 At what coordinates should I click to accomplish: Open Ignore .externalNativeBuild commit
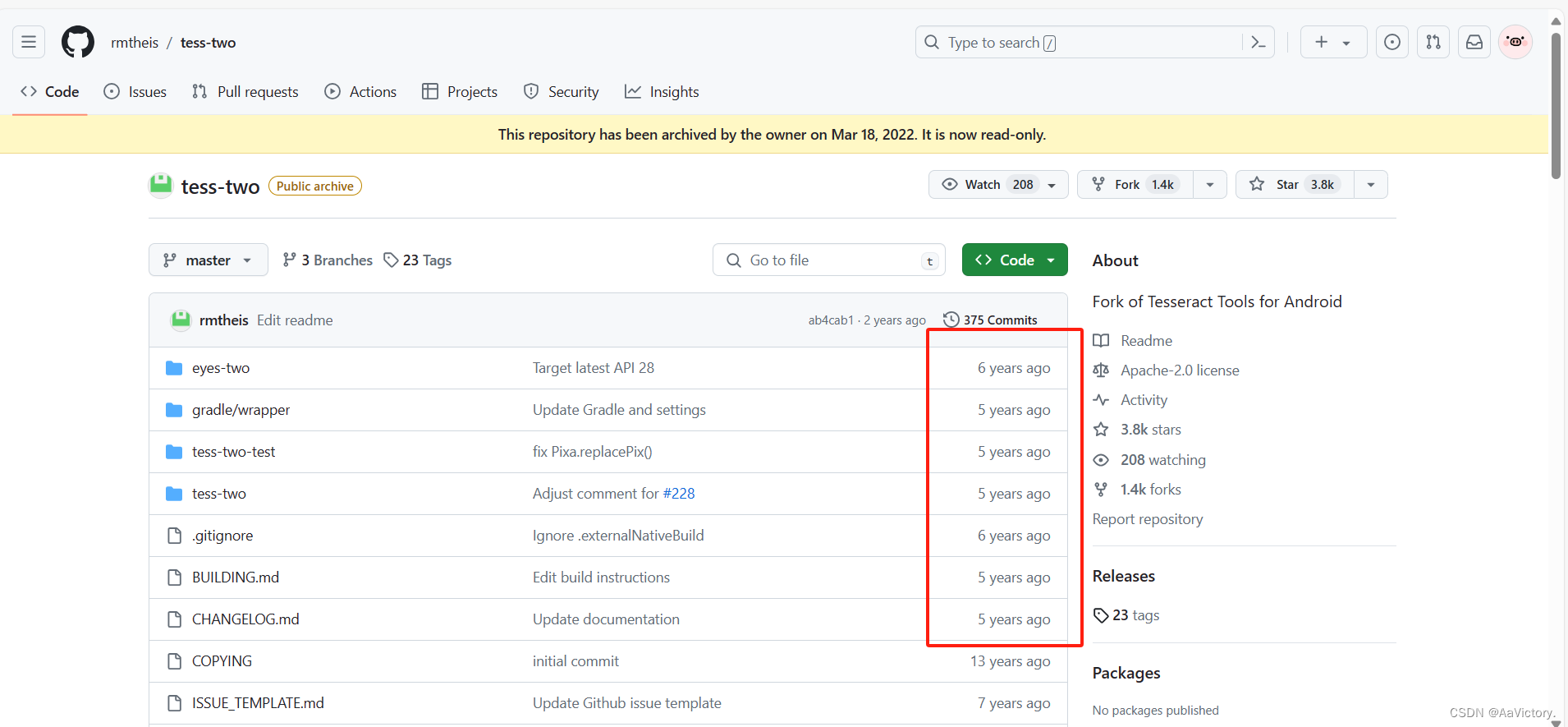coord(618,536)
